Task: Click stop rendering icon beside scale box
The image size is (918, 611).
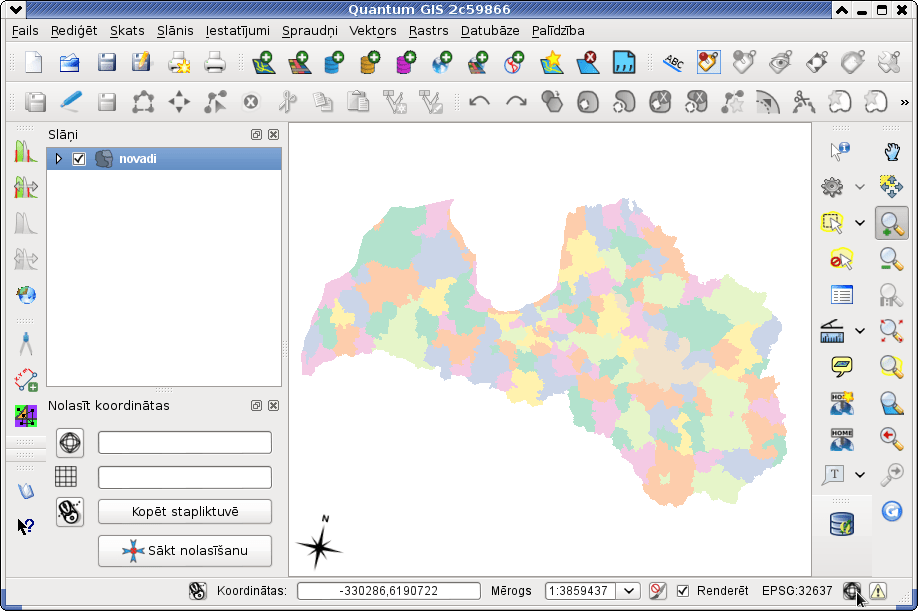Action: tap(657, 591)
